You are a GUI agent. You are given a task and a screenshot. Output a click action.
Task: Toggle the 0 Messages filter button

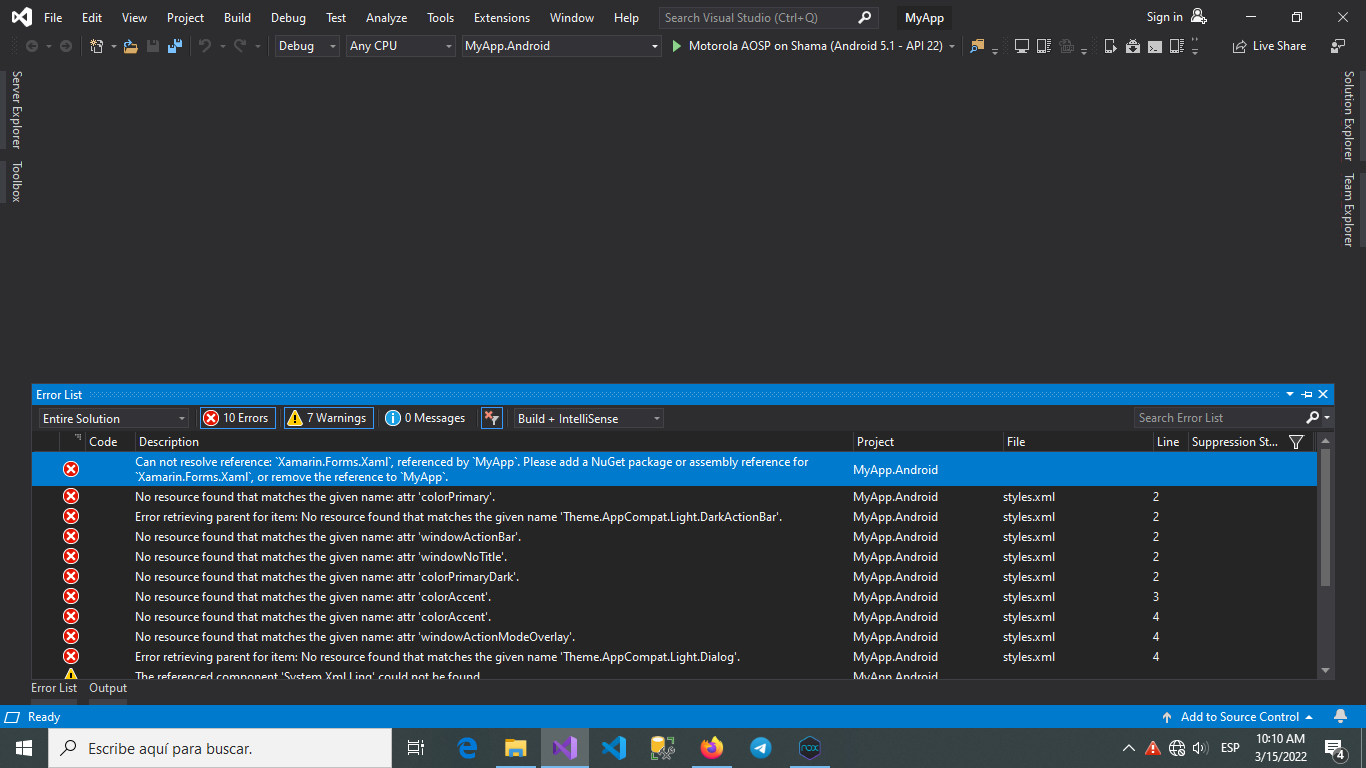[425, 417]
